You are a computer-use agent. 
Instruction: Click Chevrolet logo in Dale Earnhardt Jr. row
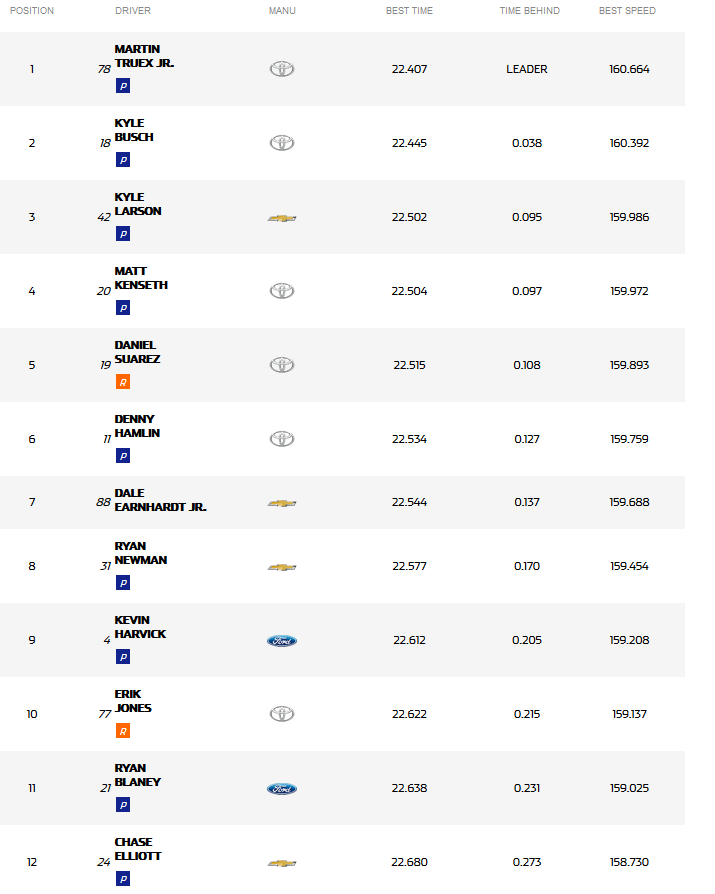coord(282,503)
